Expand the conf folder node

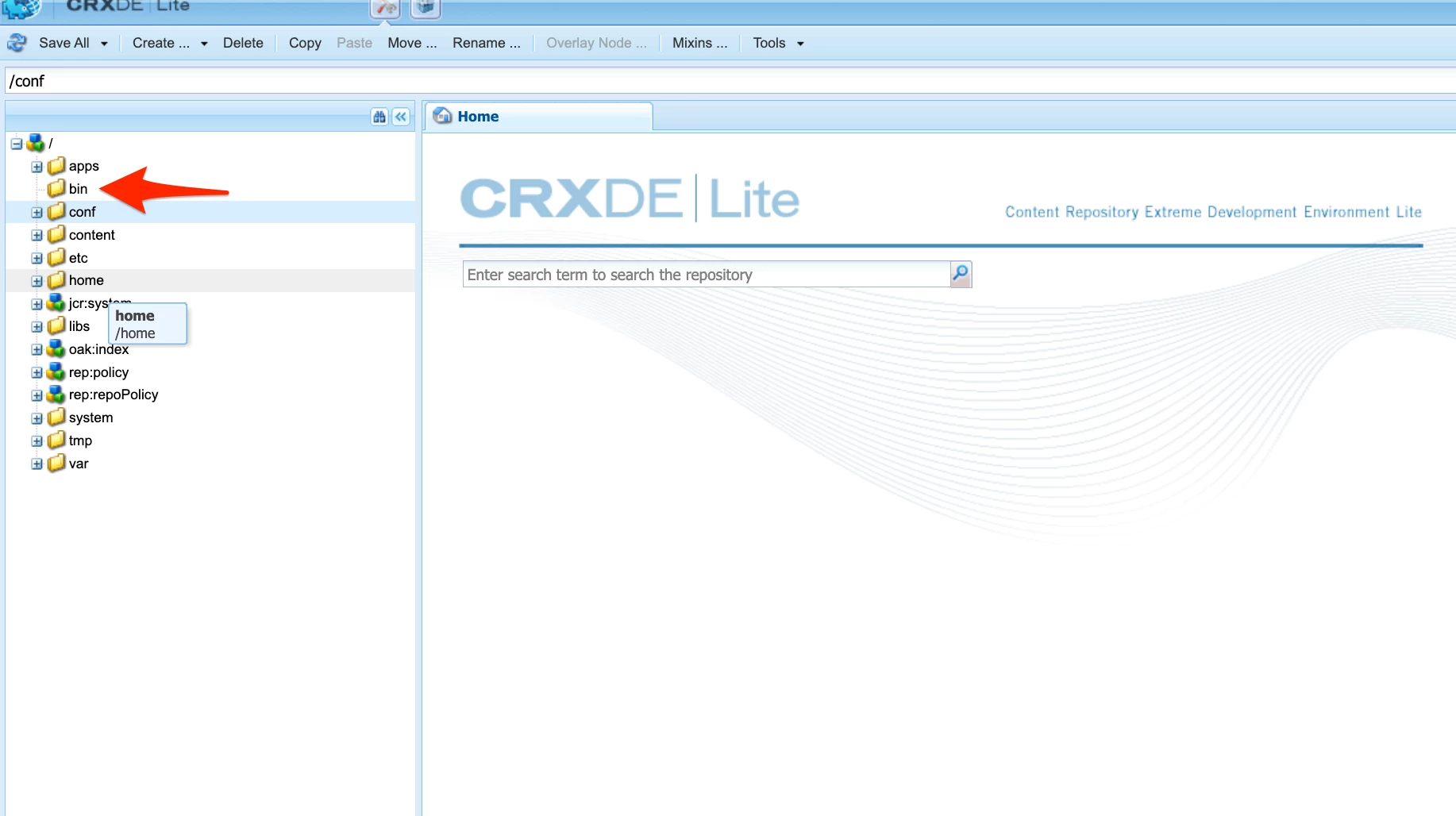(x=37, y=213)
